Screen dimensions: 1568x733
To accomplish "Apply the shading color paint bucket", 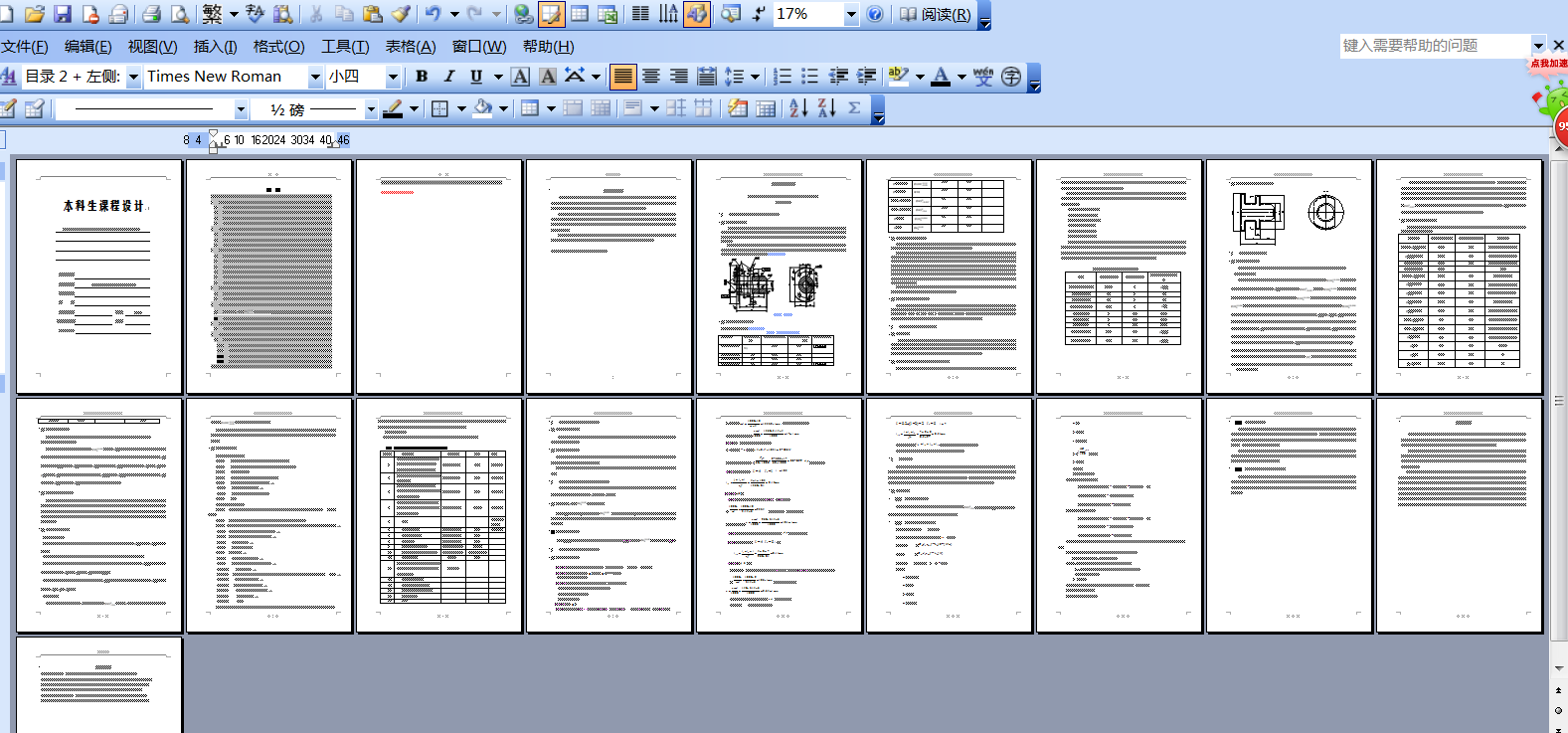I will 483,109.
